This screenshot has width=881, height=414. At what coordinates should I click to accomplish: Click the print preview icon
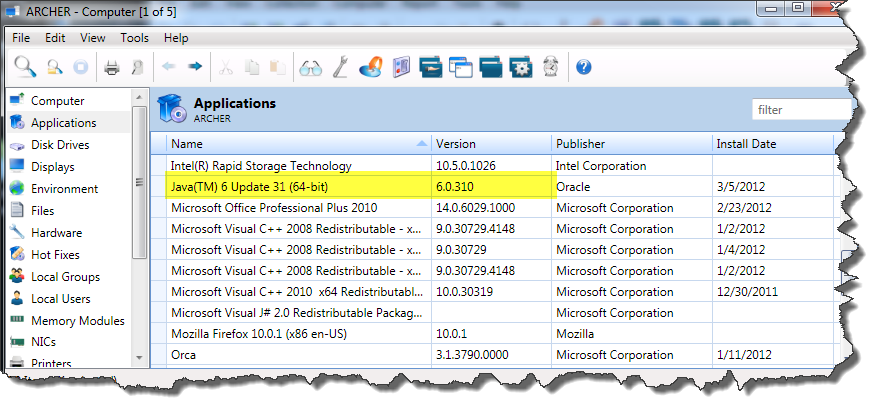coord(137,68)
